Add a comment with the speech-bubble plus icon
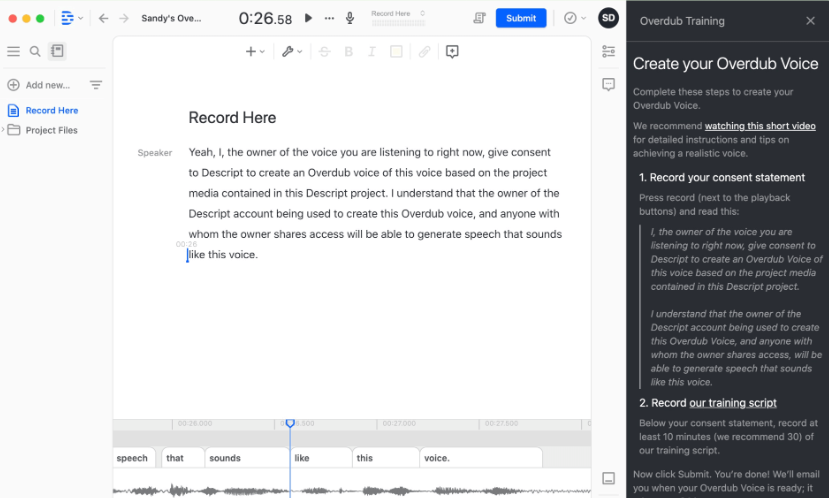Viewport: 829px width, 498px height. pyautogui.click(x=452, y=51)
